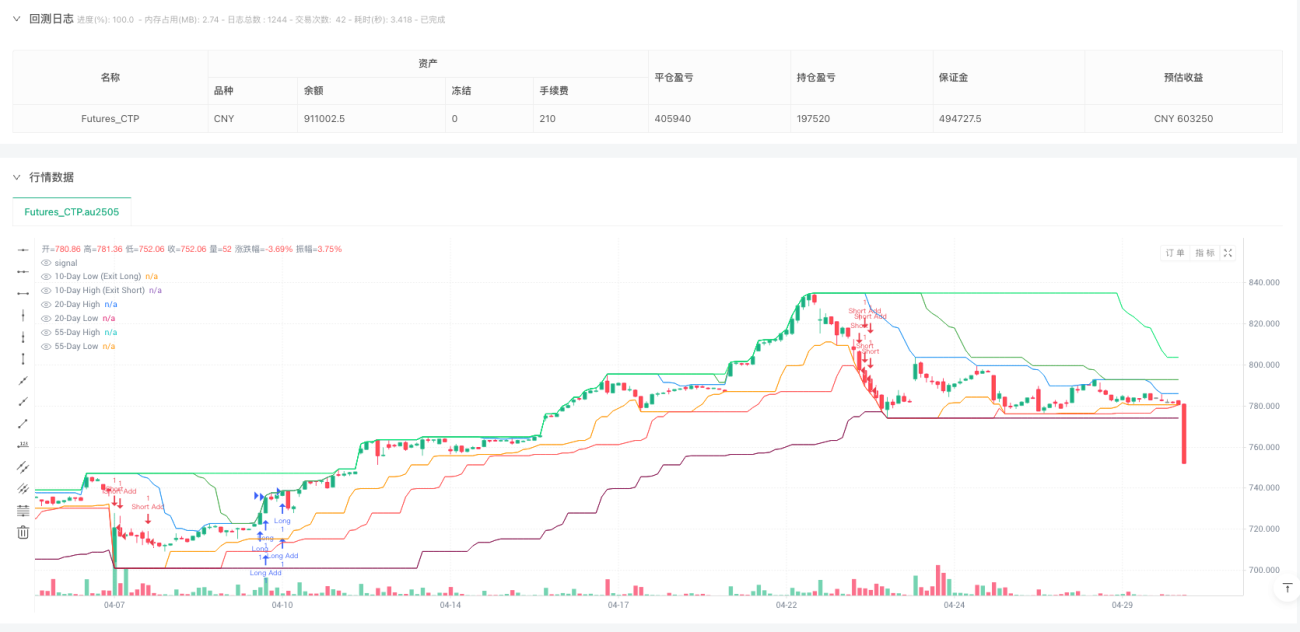Click the Futures_CTP row in the table
This screenshot has height=632, width=1300.
coord(110,118)
